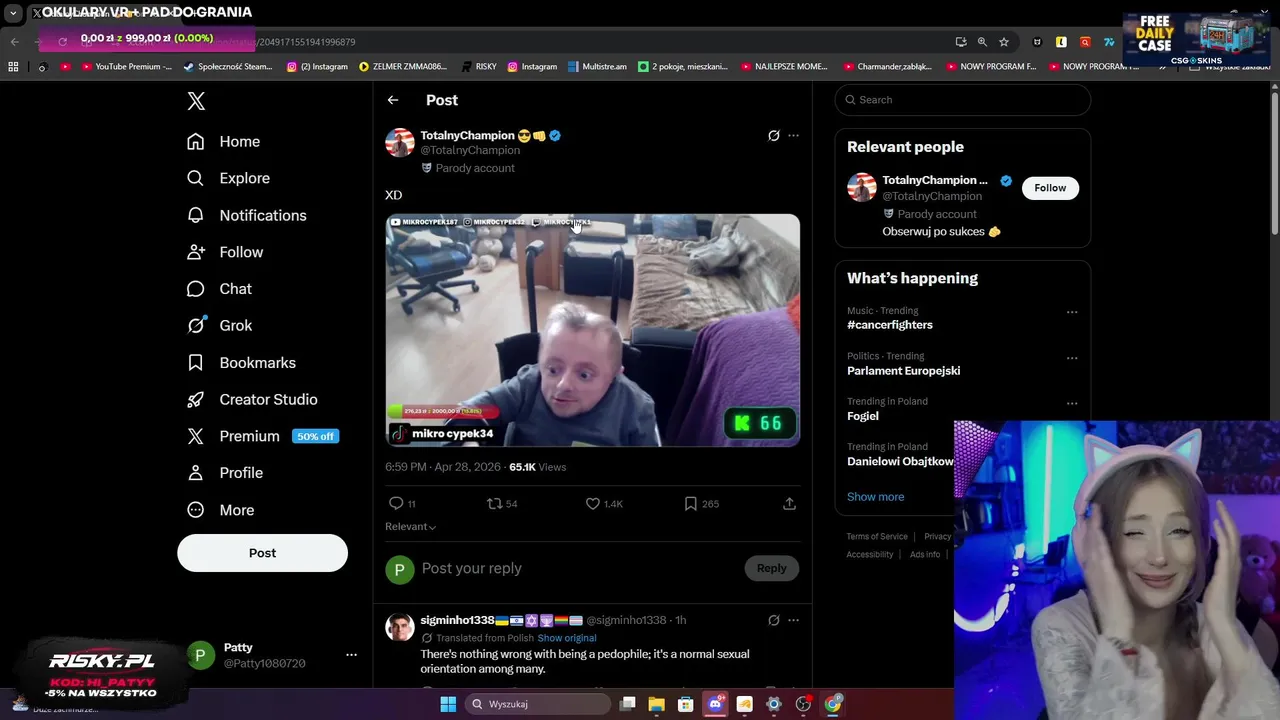Image resolution: width=1280 pixels, height=720 pixels.
Task: Open the Społeczność Steam bookmark
Action: click(228, 67)
